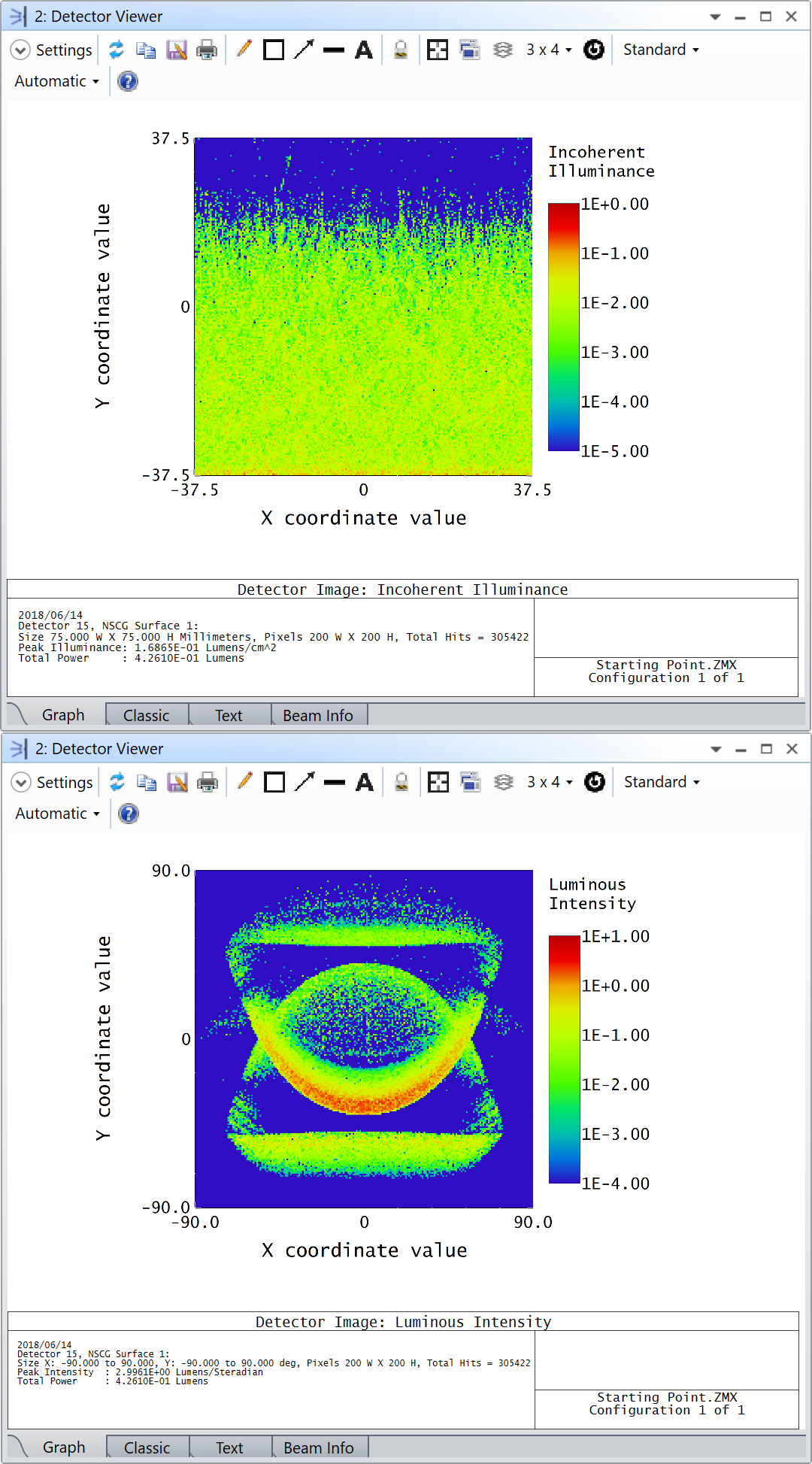
Task: Open the Automatic dropdown in lower window
Action: [x=57, y=814]
